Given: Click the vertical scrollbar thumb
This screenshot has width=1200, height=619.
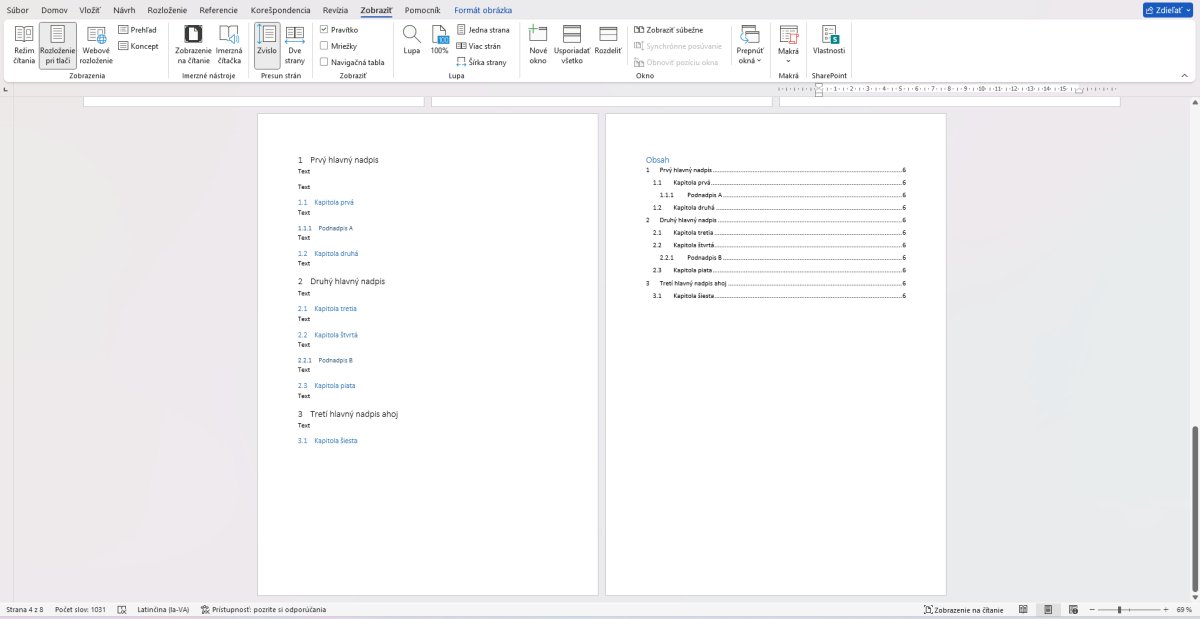Looking at the screenshot, I should click(1194, 511).
